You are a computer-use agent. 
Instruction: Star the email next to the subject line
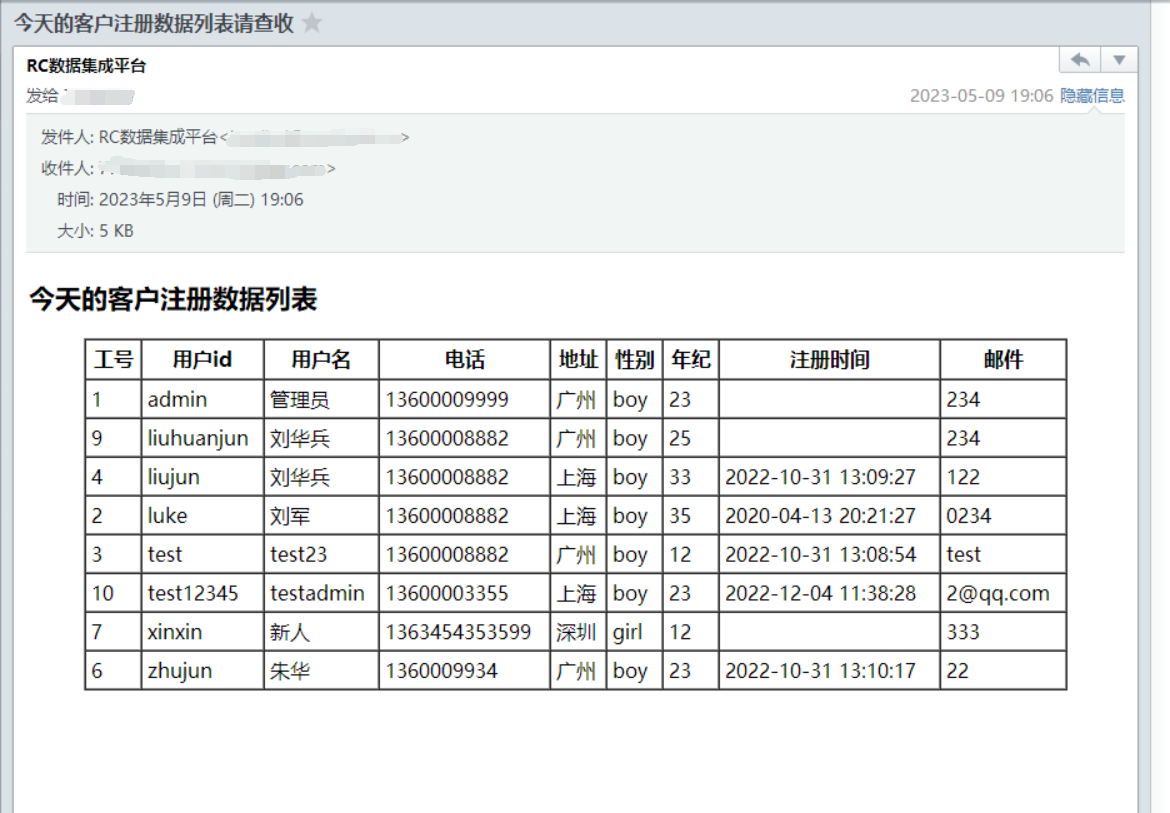312,23
